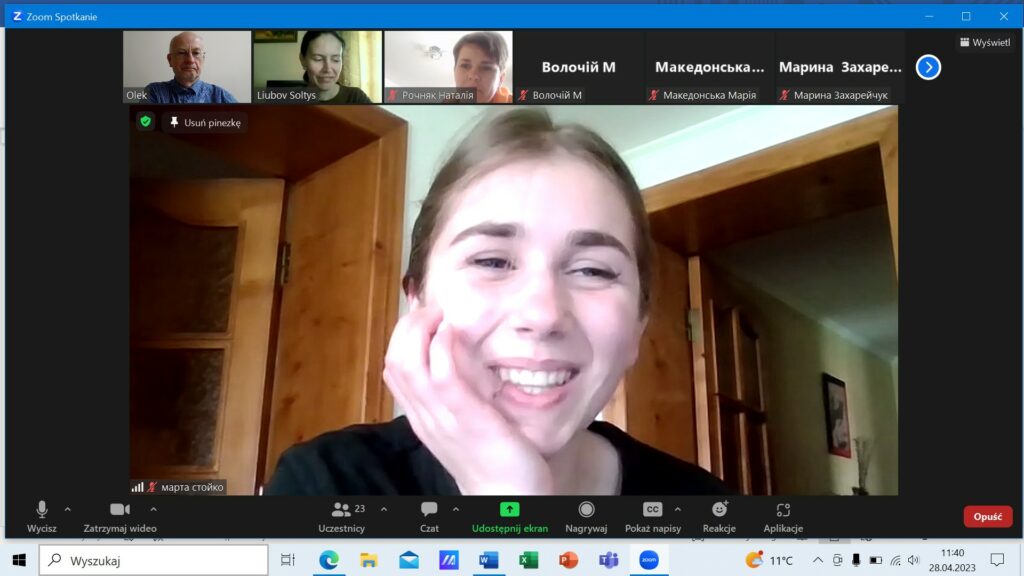The height and width of the screenshot is (576, 1024).
Task: Switch to Microsoft Teams on taskbar
Action: point(609,560)
